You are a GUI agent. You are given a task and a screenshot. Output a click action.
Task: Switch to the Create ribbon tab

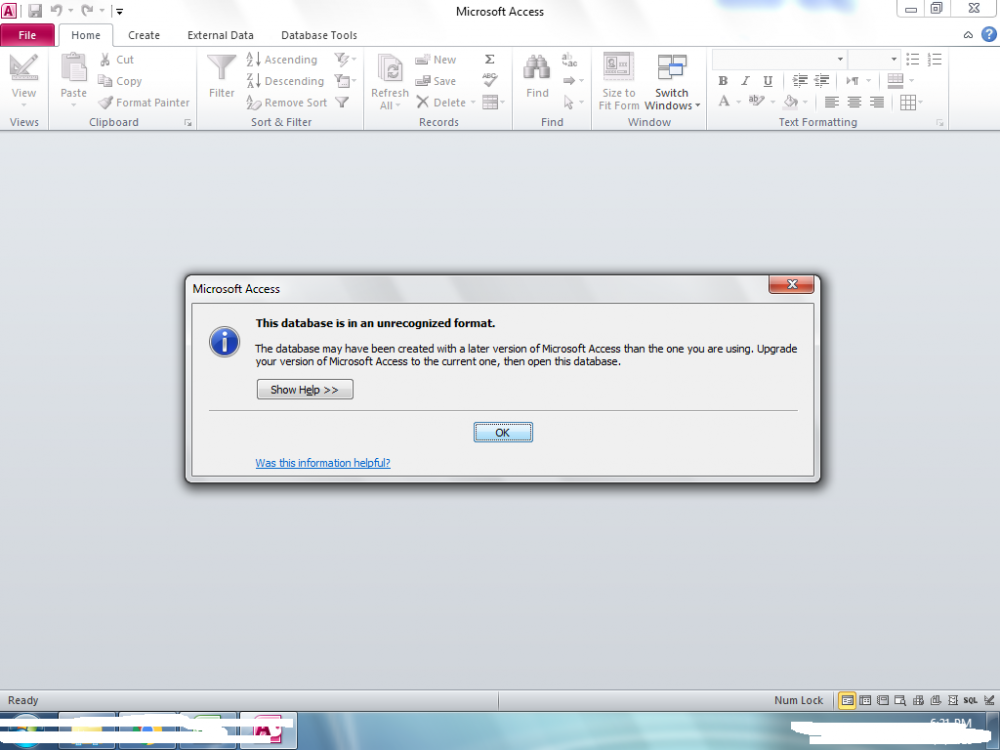pyautogui.click(x=143, y=35)
